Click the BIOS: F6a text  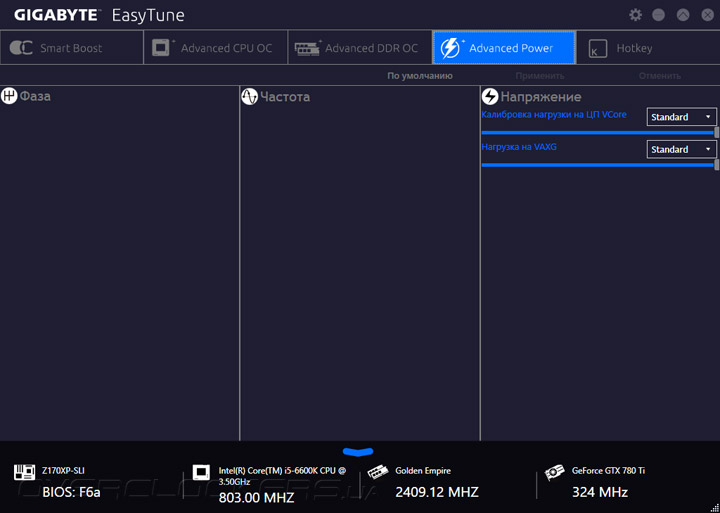(71, 493)
